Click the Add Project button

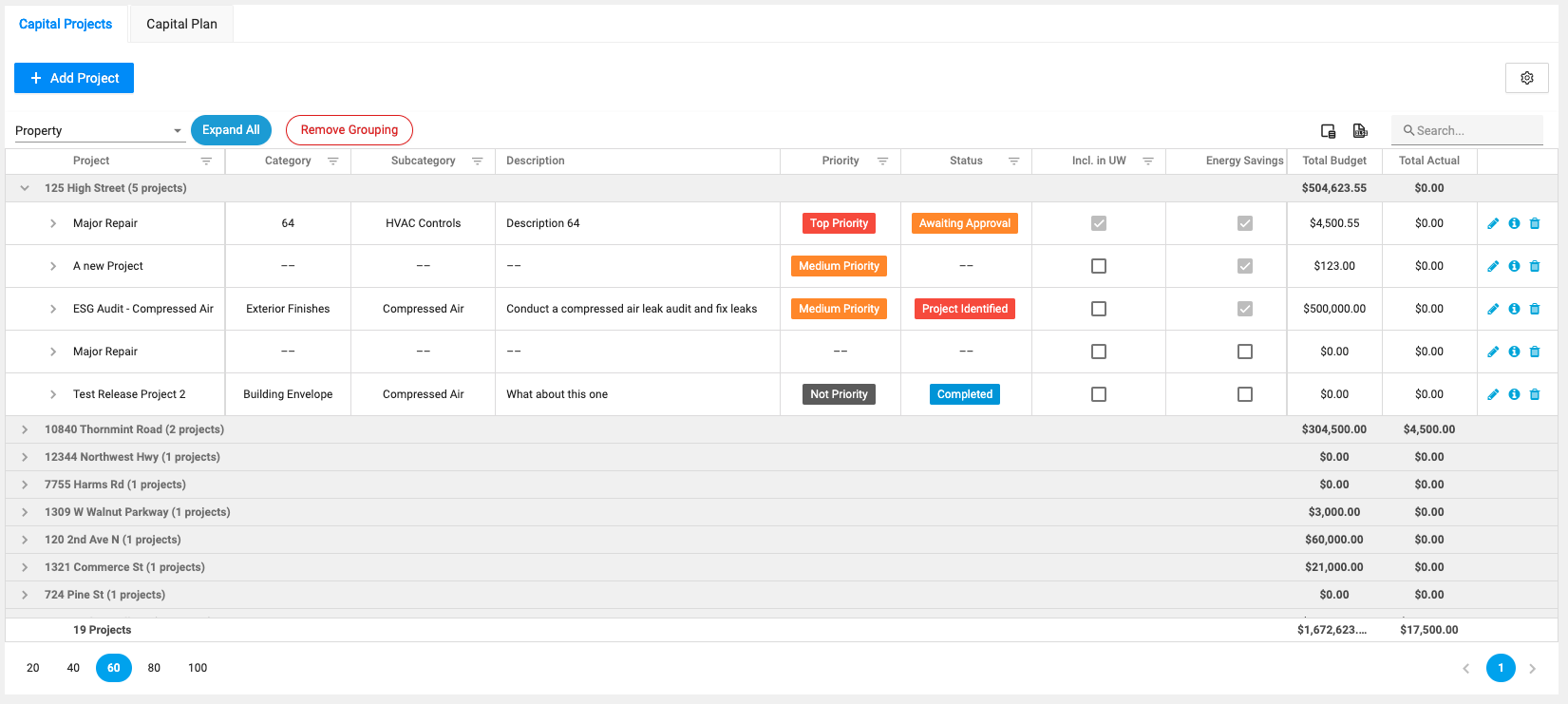(74, 78)
